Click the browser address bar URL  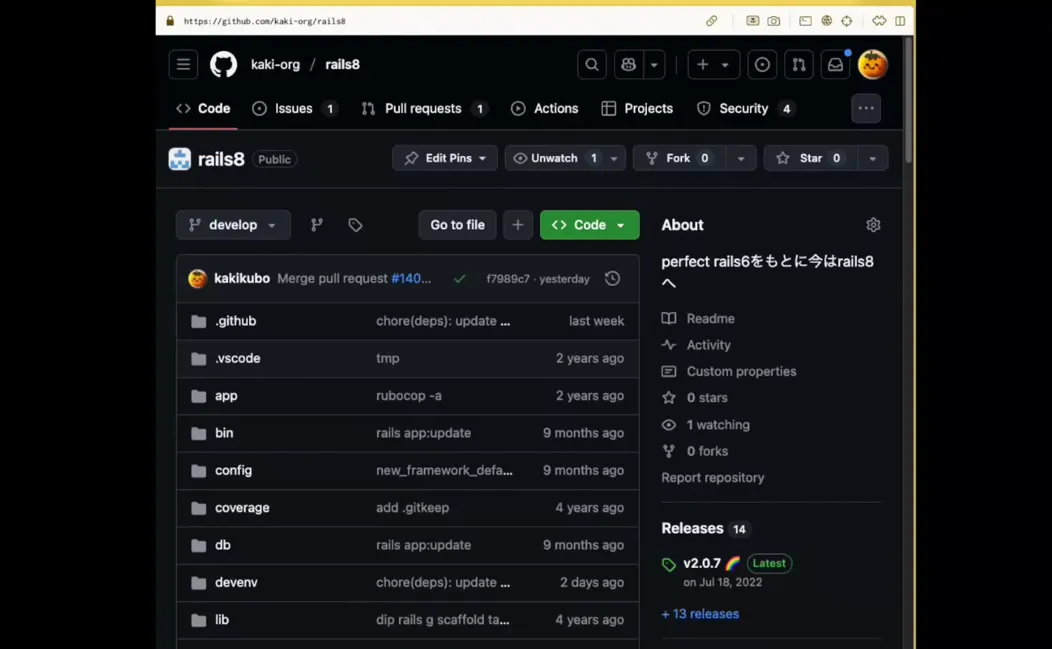(x=264, y=21)
